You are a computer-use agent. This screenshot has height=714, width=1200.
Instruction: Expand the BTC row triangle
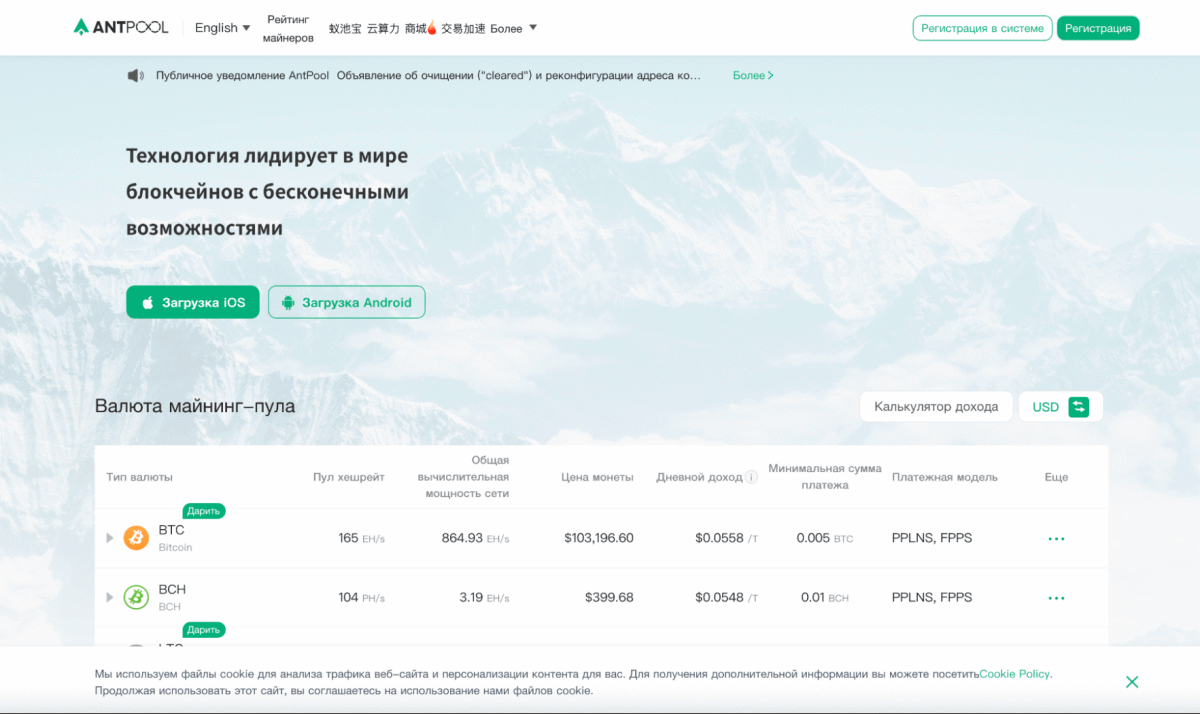click(110, 538)
